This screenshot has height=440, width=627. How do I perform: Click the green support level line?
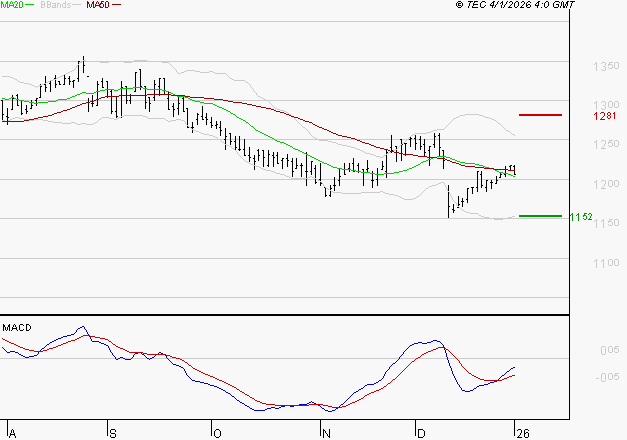coord(540,216)
